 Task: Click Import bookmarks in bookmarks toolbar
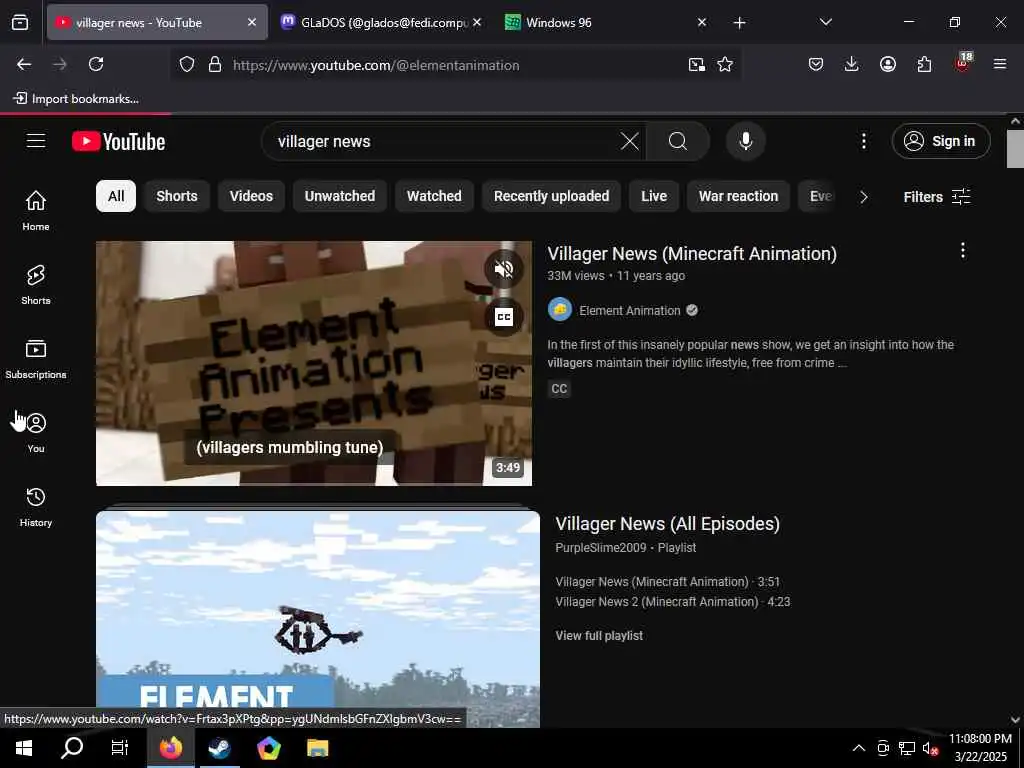76,99
